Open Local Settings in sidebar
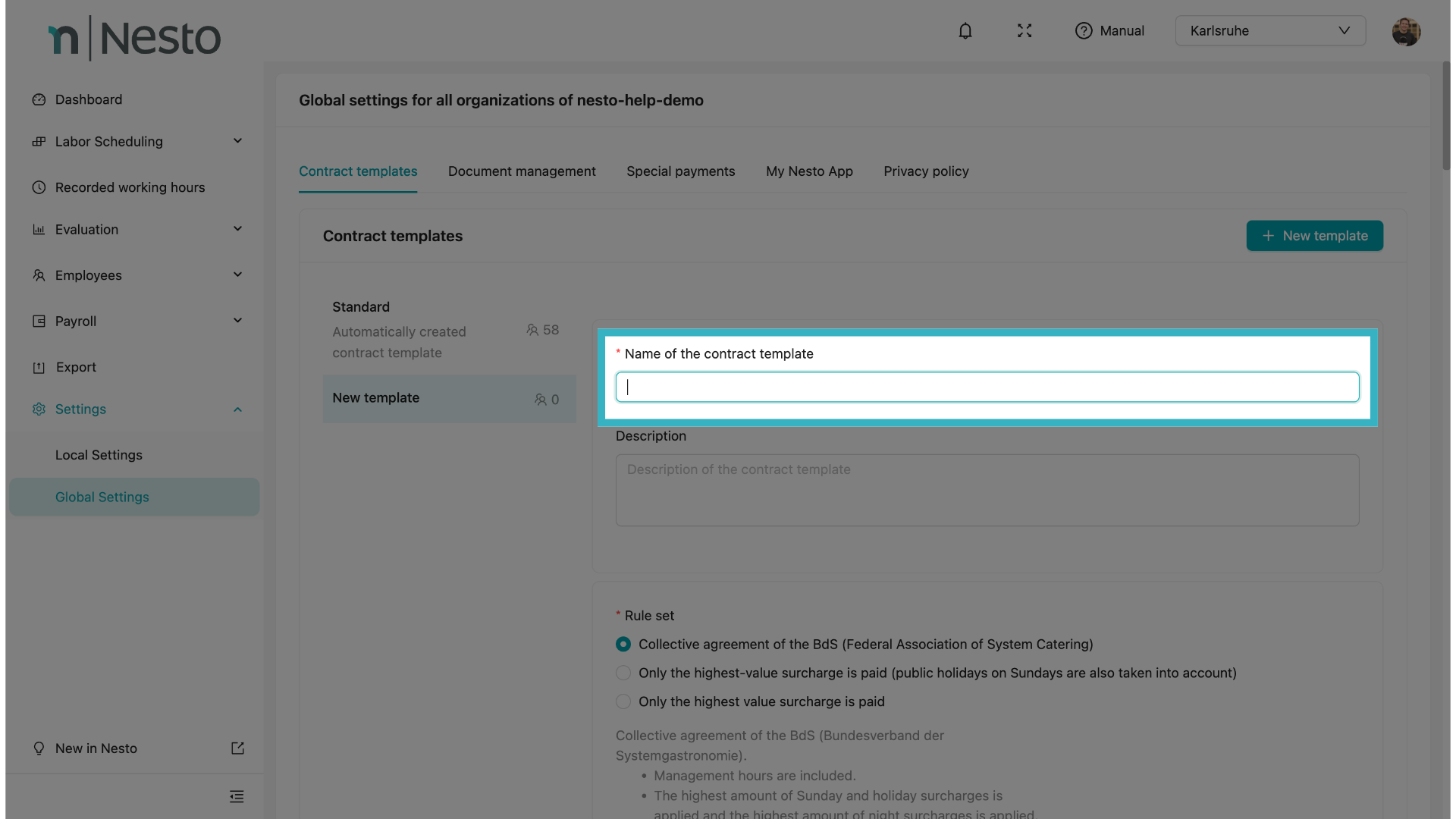Viewport: 1456px width, 819px height. (x=99, y=455)
